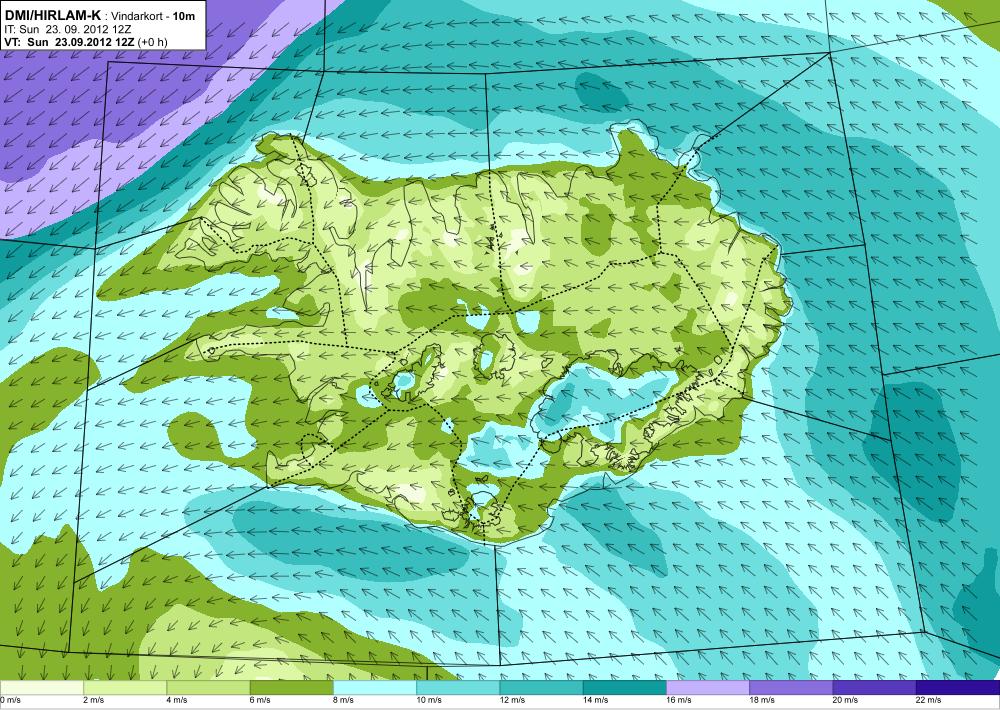
Task: Click the '20 m/s' legend label
Action: (x=846, y=700)
